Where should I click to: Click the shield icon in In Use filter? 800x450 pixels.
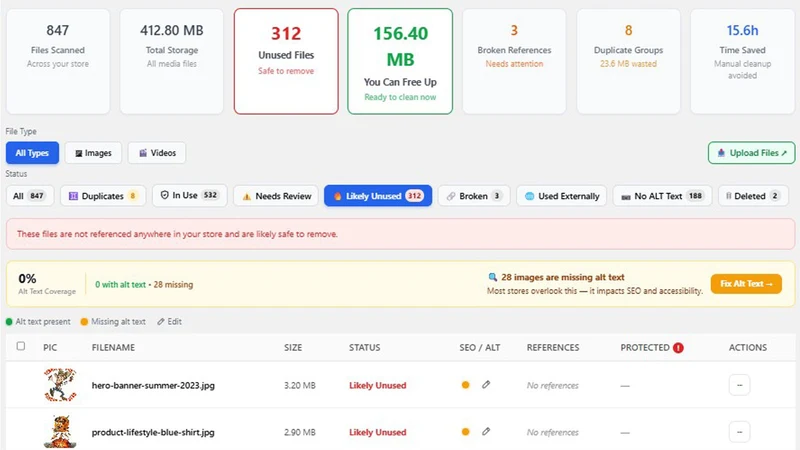pyautogui.click(x=164, y=195)
